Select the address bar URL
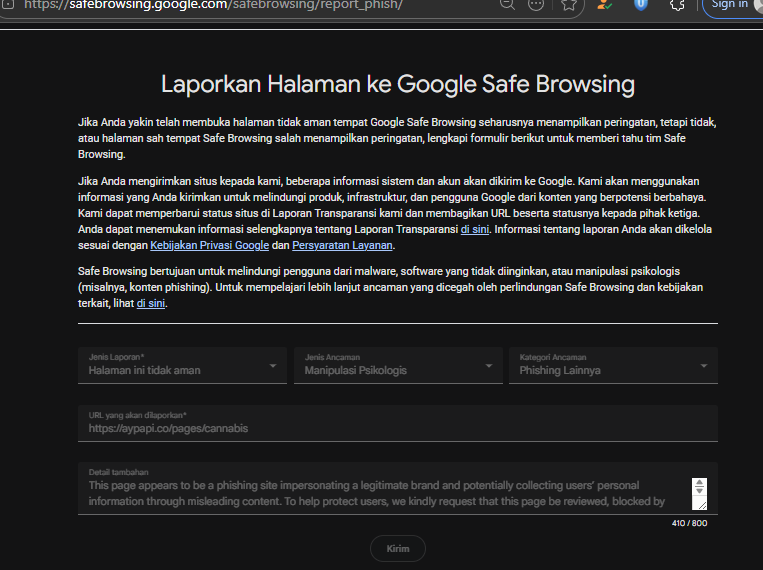 [213, 5]
